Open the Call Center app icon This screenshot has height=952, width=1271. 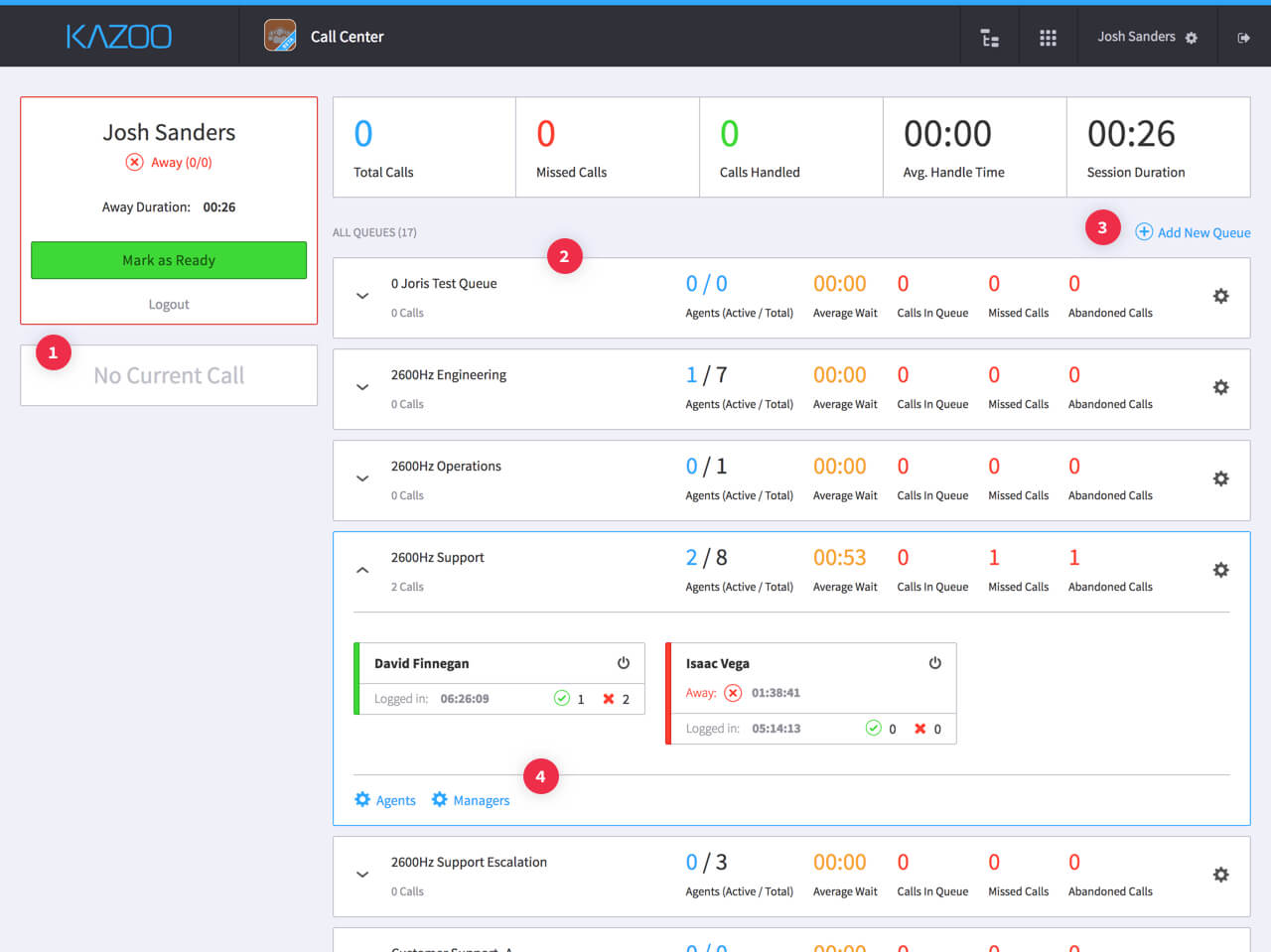[x=280, y=36]
